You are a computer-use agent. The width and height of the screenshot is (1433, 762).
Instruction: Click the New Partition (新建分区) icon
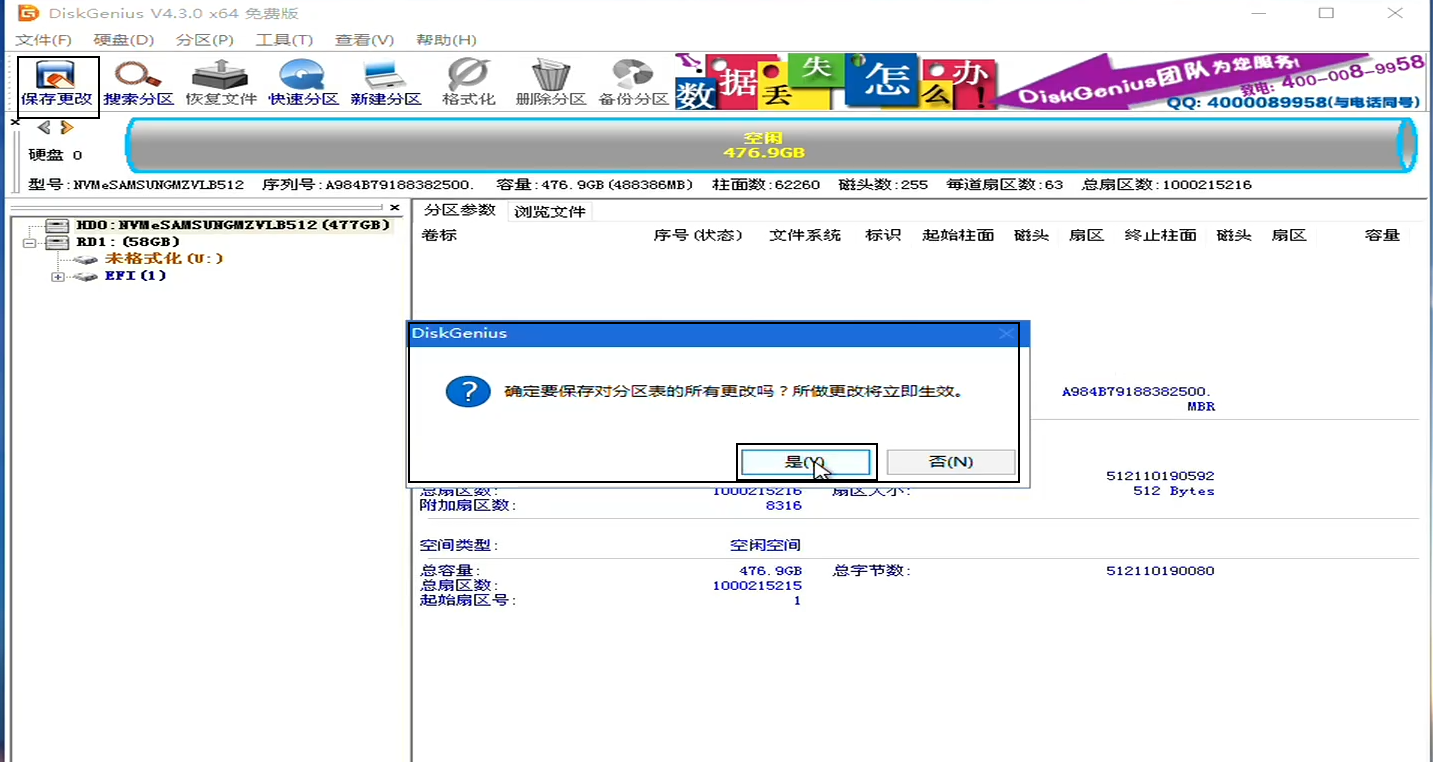(385, 85)
